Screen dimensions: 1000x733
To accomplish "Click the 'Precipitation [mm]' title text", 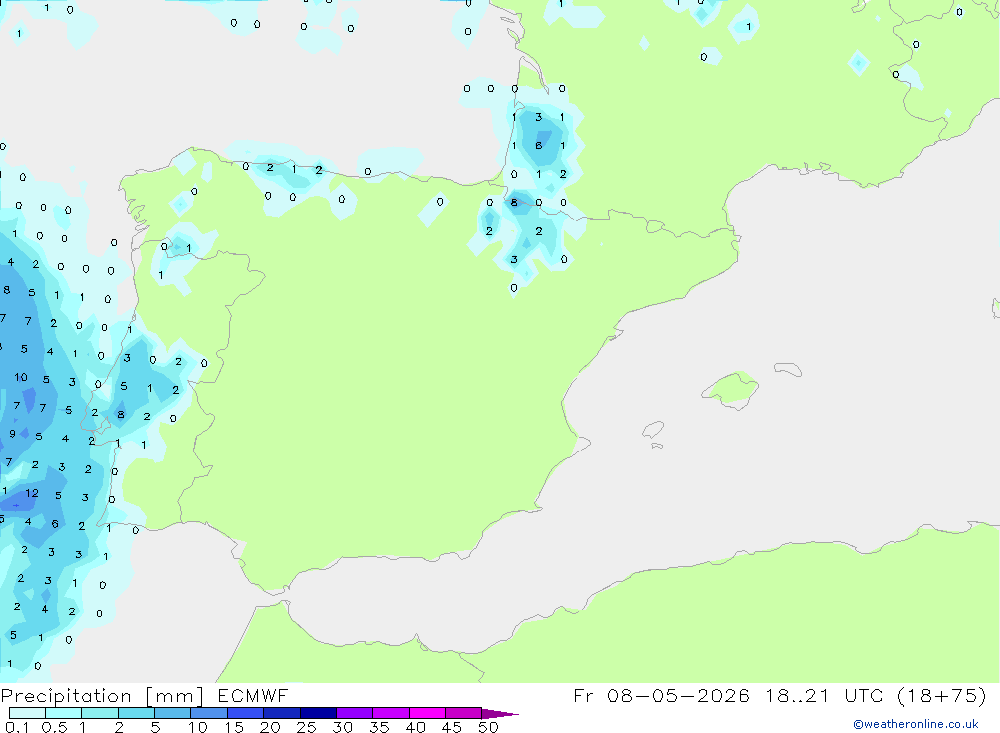I will [x=102, y=696].
